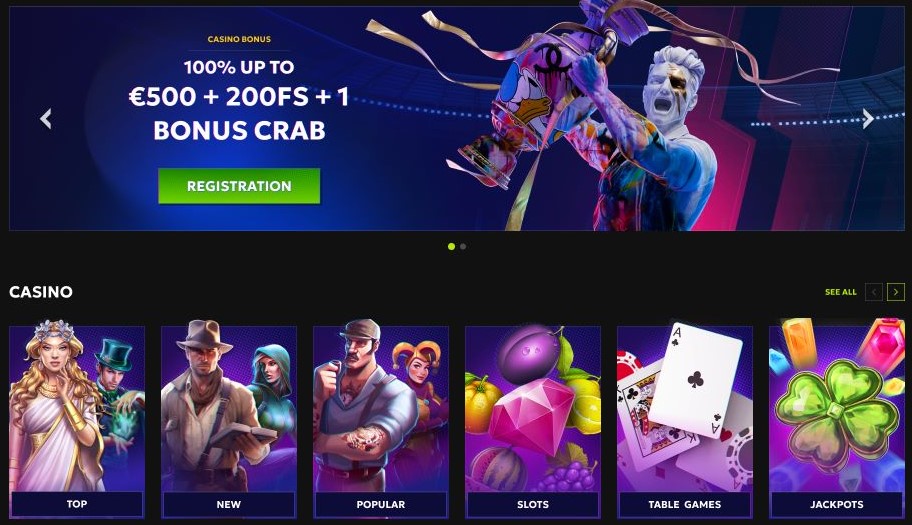Click the CASINO section heading
The width and height of the screenshot is (912, 525).
click(x=41, y=292)
